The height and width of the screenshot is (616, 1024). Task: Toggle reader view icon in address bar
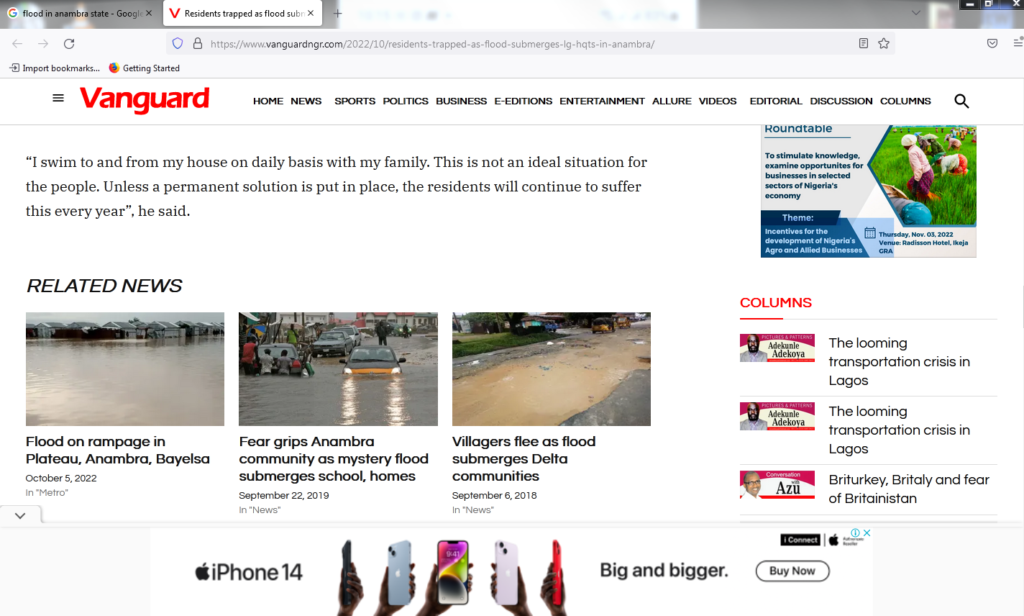(863, 44)
